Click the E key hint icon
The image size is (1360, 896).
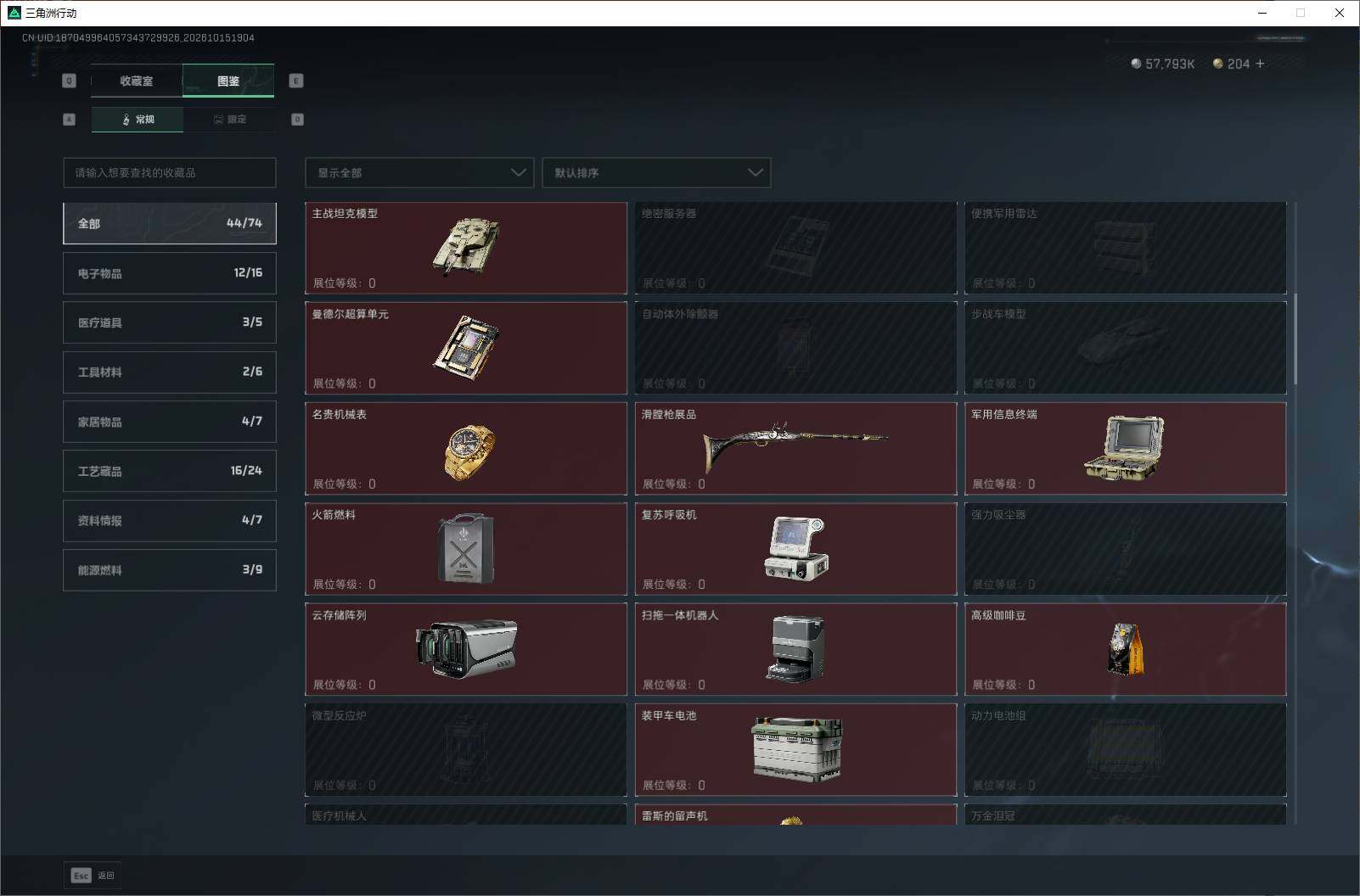296,81
